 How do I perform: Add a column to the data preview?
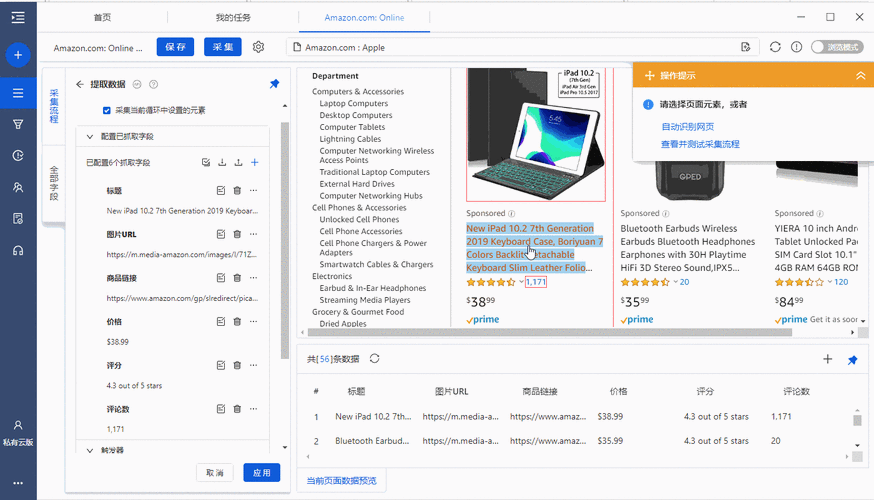point(828,359)
